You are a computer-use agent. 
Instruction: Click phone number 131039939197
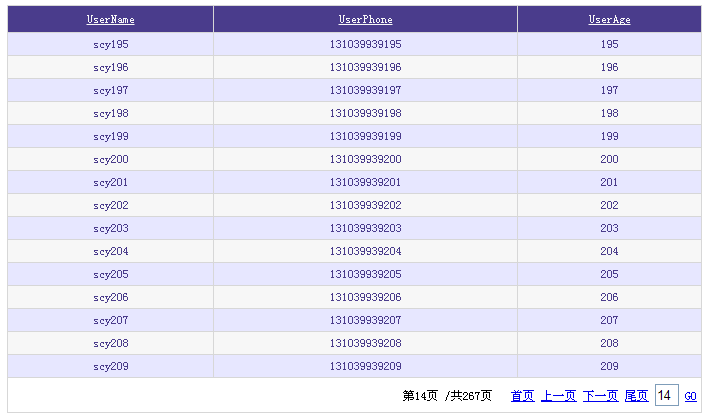click(x=365, y=90)
